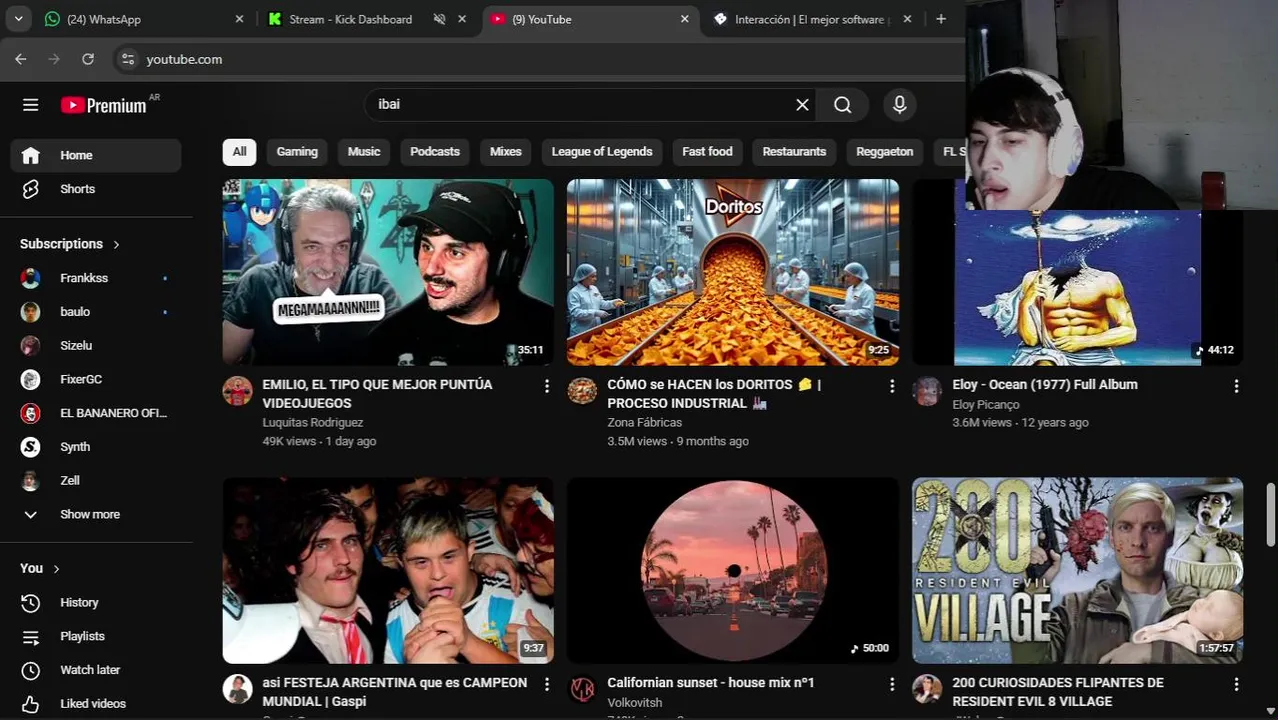Select League of Legends filter chip

(602, 151)
